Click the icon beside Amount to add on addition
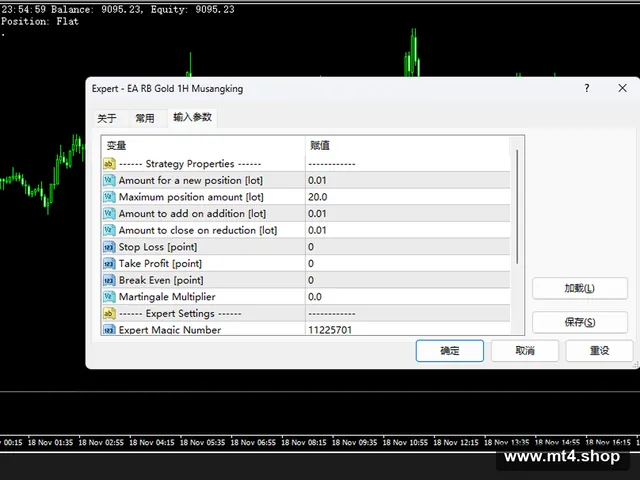This screenshot has height=480, width=640. point(109,213)
